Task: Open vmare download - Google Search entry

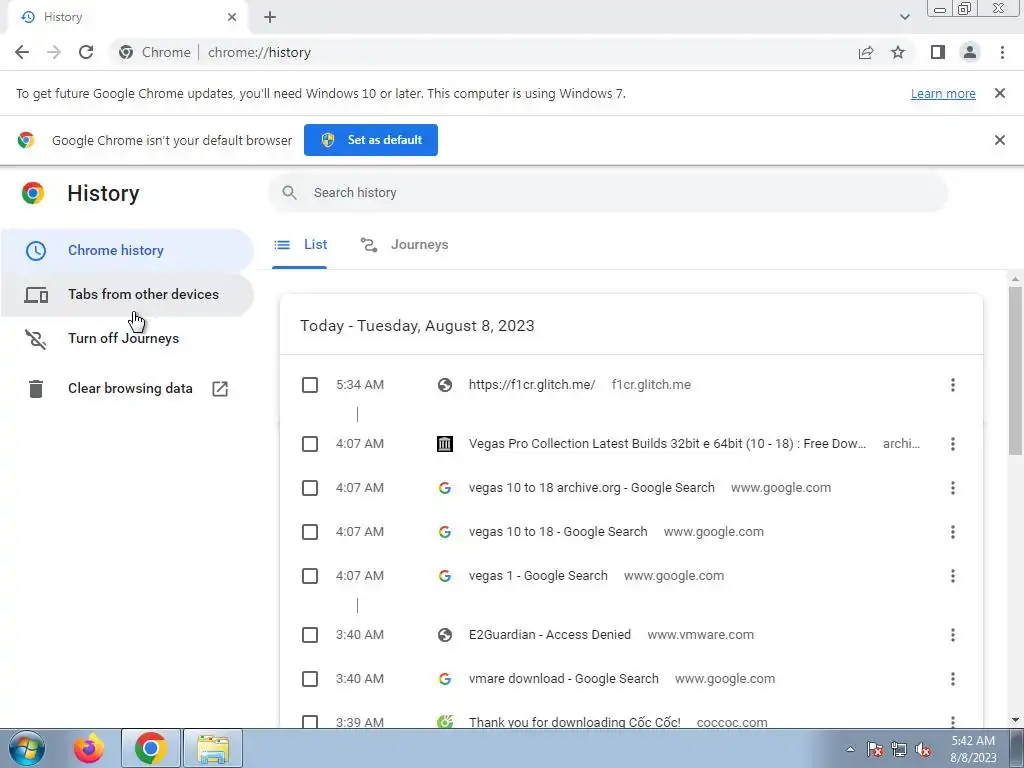Action: coord(563,679)
